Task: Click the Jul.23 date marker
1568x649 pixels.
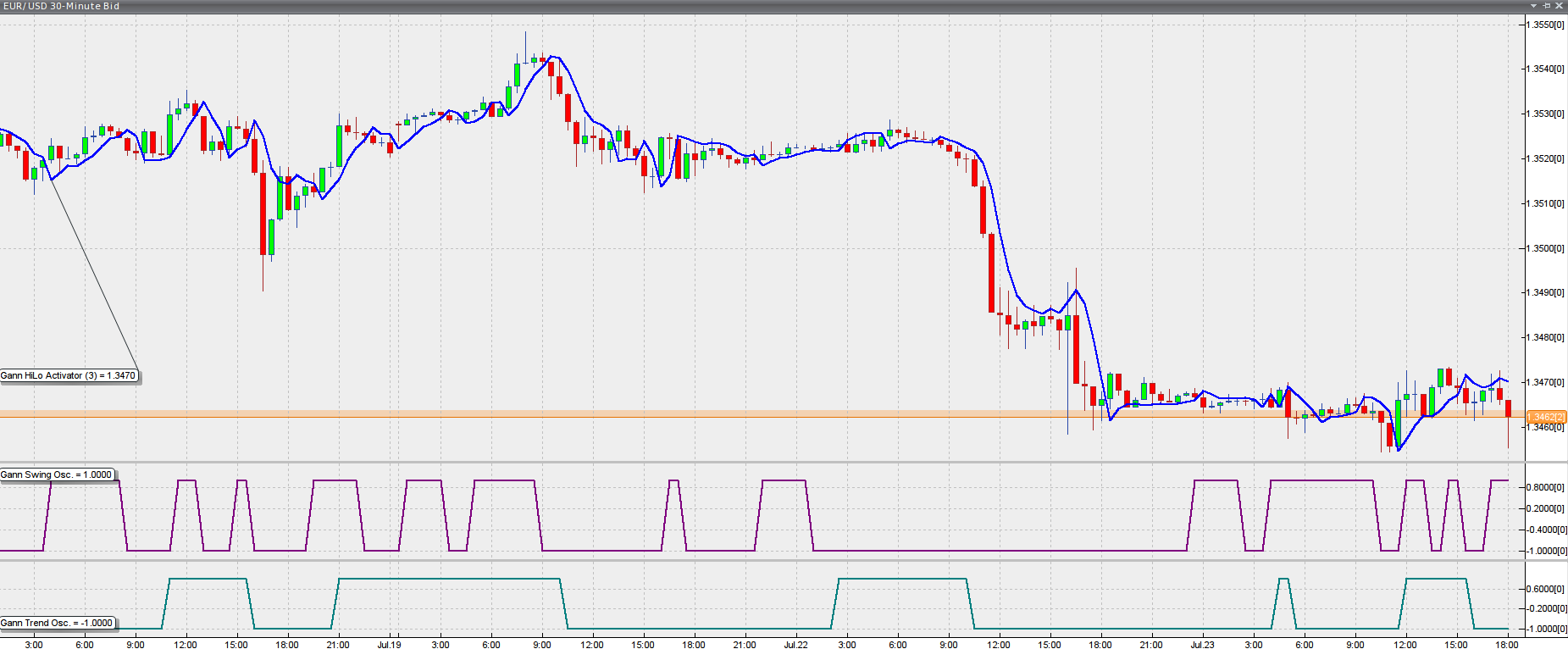Action: [x=1202, y=645]
